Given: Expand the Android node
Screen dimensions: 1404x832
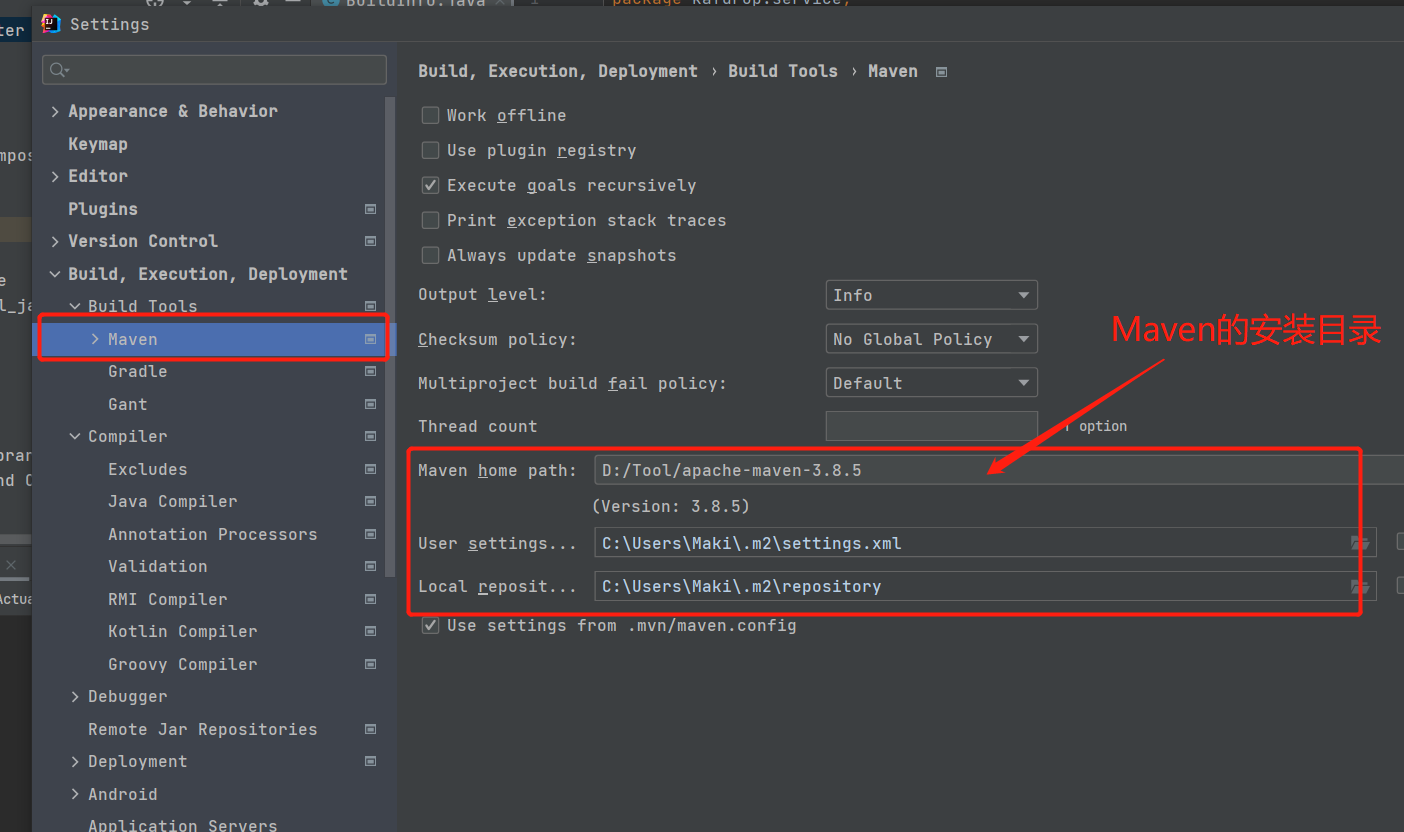Looking at the screenshot, I should click(75, 794).
